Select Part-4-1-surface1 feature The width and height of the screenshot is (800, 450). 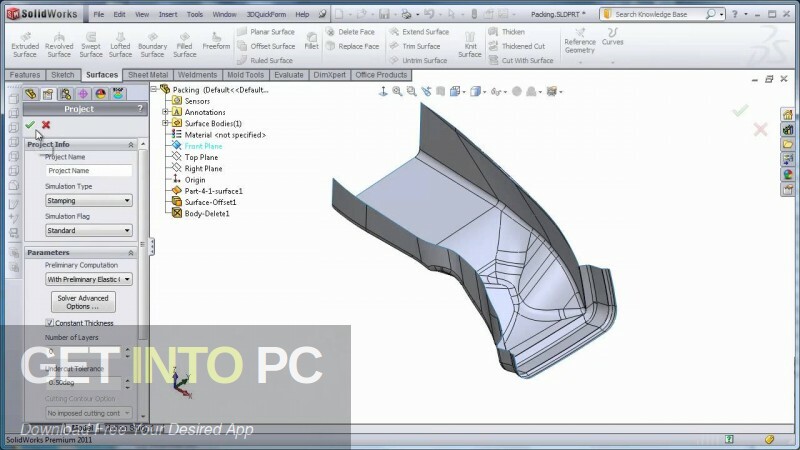click(x=213, y=191)
